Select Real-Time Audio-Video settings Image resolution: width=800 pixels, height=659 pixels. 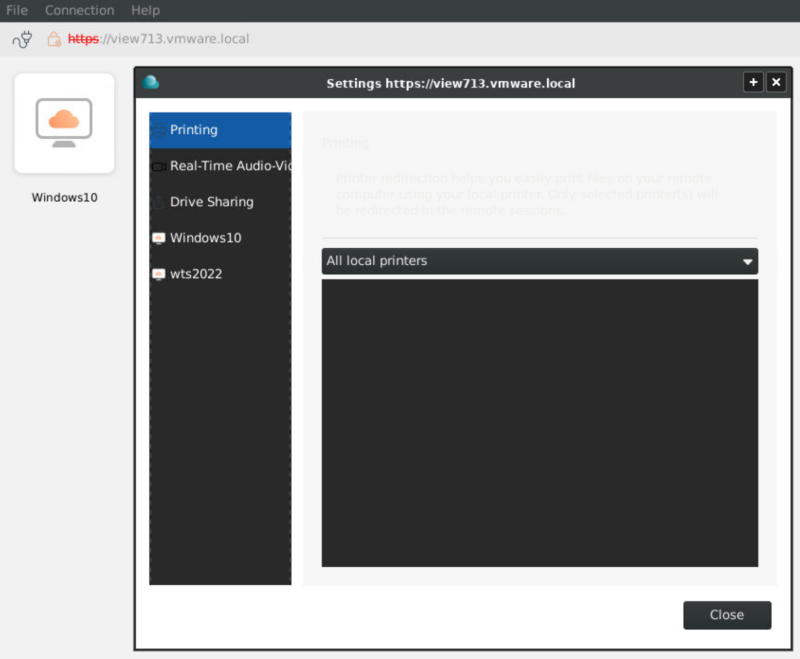point(230,166)
